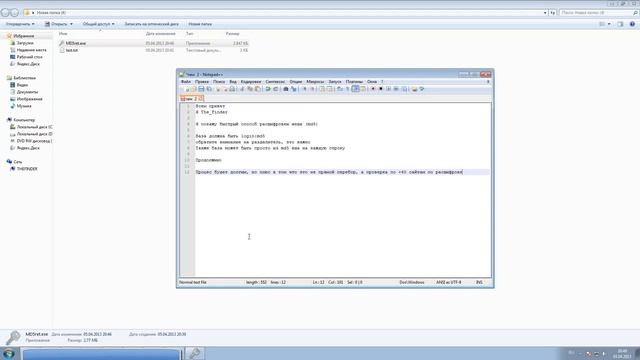Open Загрузки in the sidebar

[25, 43]
